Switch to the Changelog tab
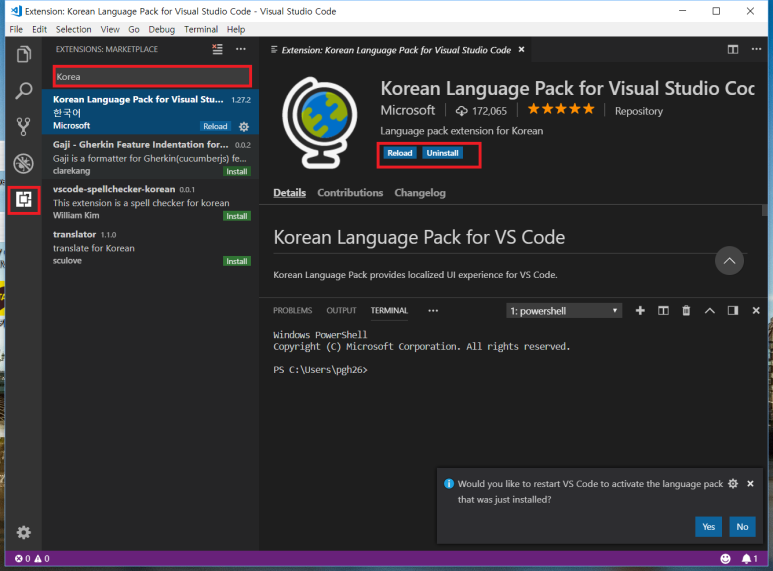Screen dimensions: 773x571 click(420, 193)
